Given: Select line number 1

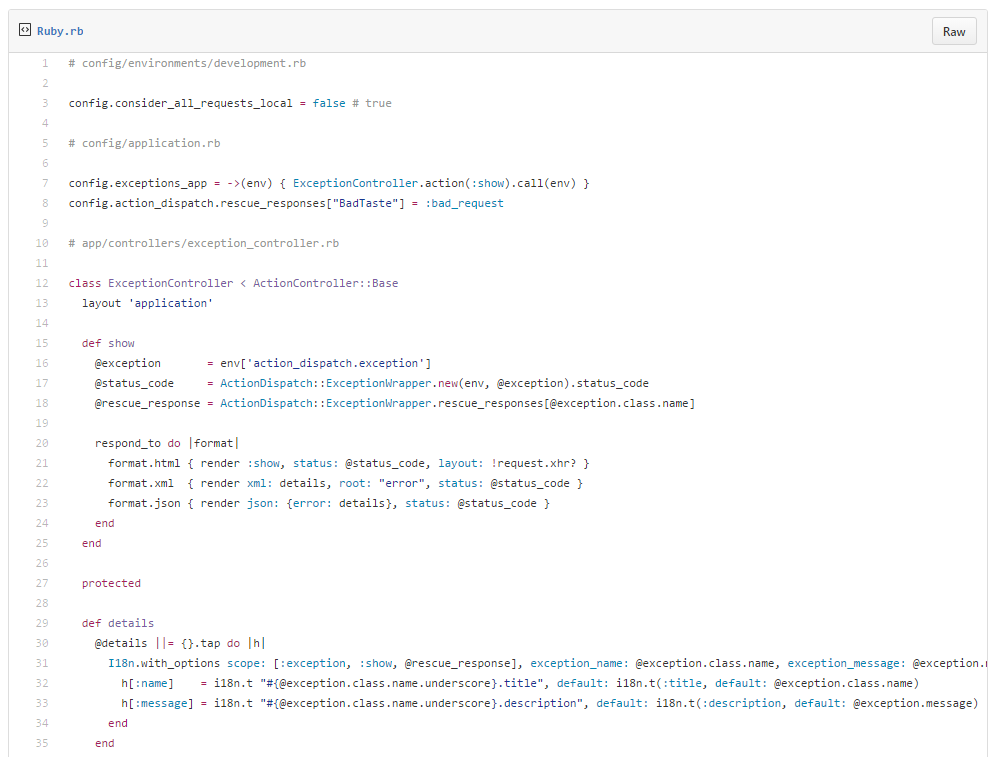Looking at the screenshot, I should (45, 63).
